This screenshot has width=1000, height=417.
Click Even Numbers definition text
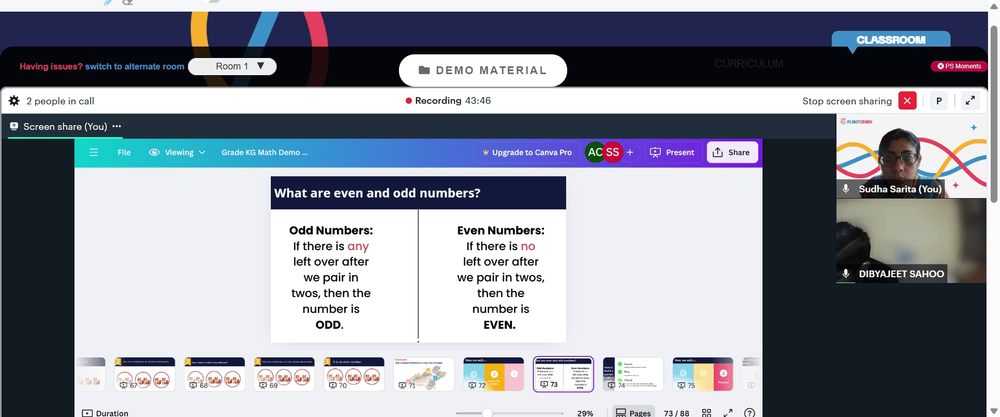(x=501, y=277)
